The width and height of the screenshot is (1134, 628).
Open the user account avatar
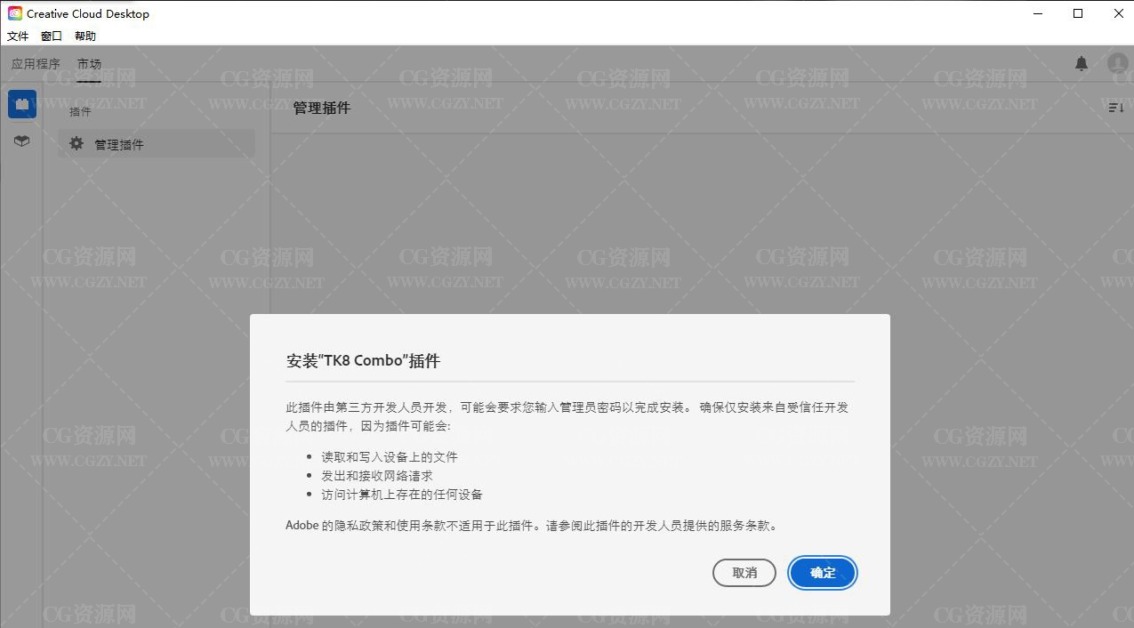1118,64
